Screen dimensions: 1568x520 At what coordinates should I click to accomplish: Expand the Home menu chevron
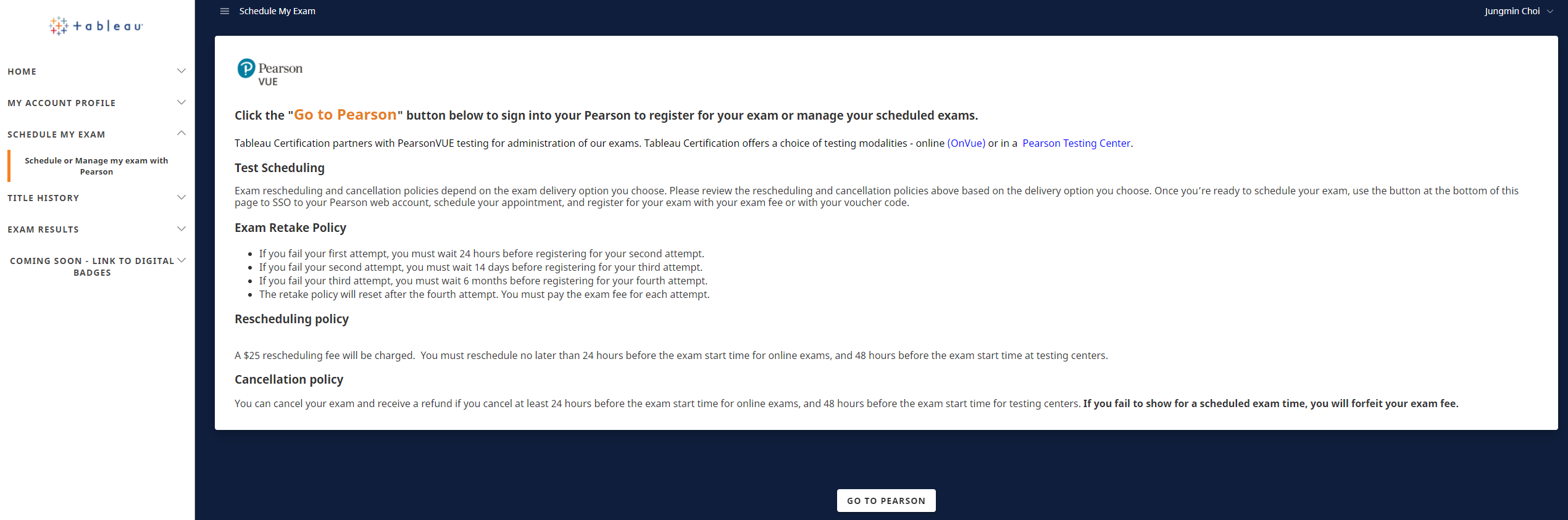tap(181, 71)
